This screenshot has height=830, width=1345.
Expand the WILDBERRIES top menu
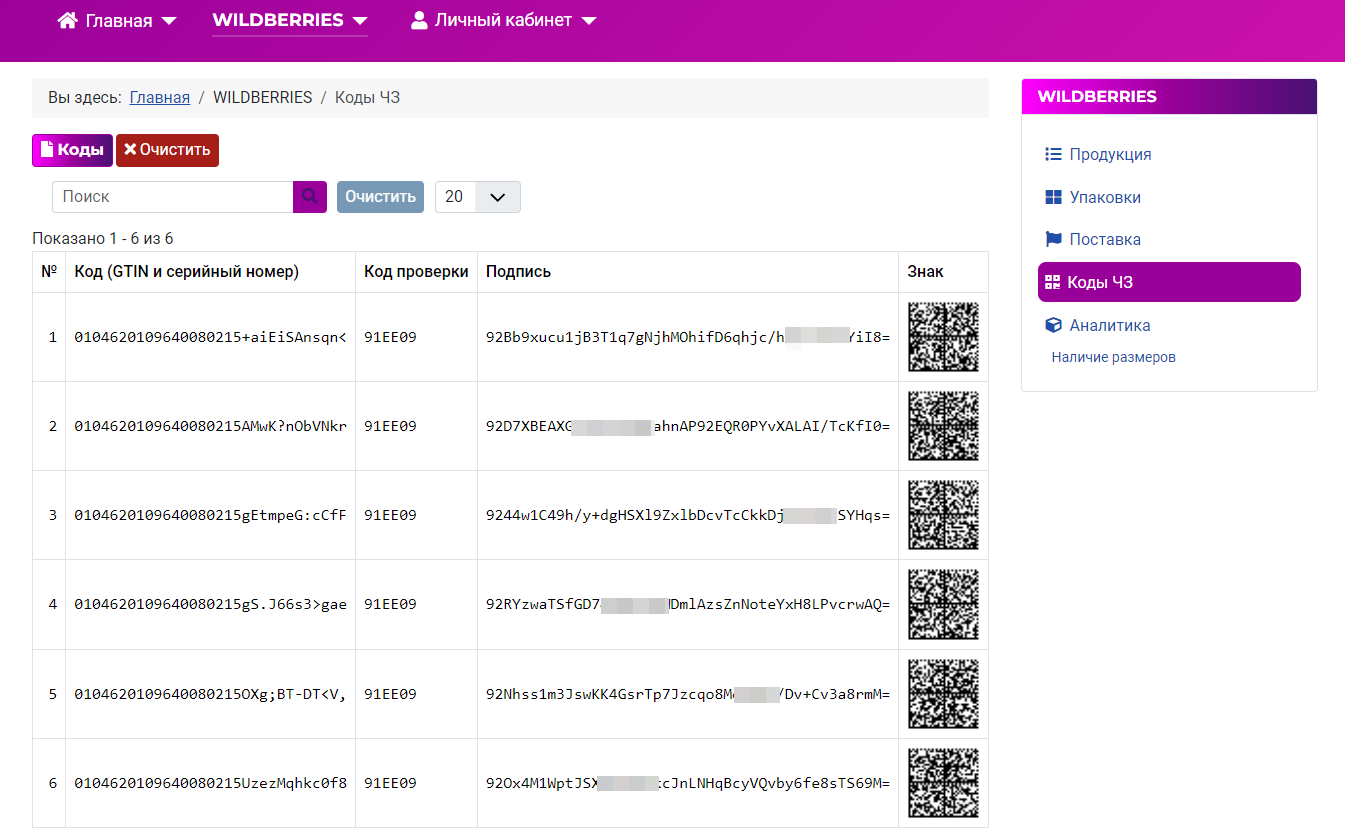(289, 21)
